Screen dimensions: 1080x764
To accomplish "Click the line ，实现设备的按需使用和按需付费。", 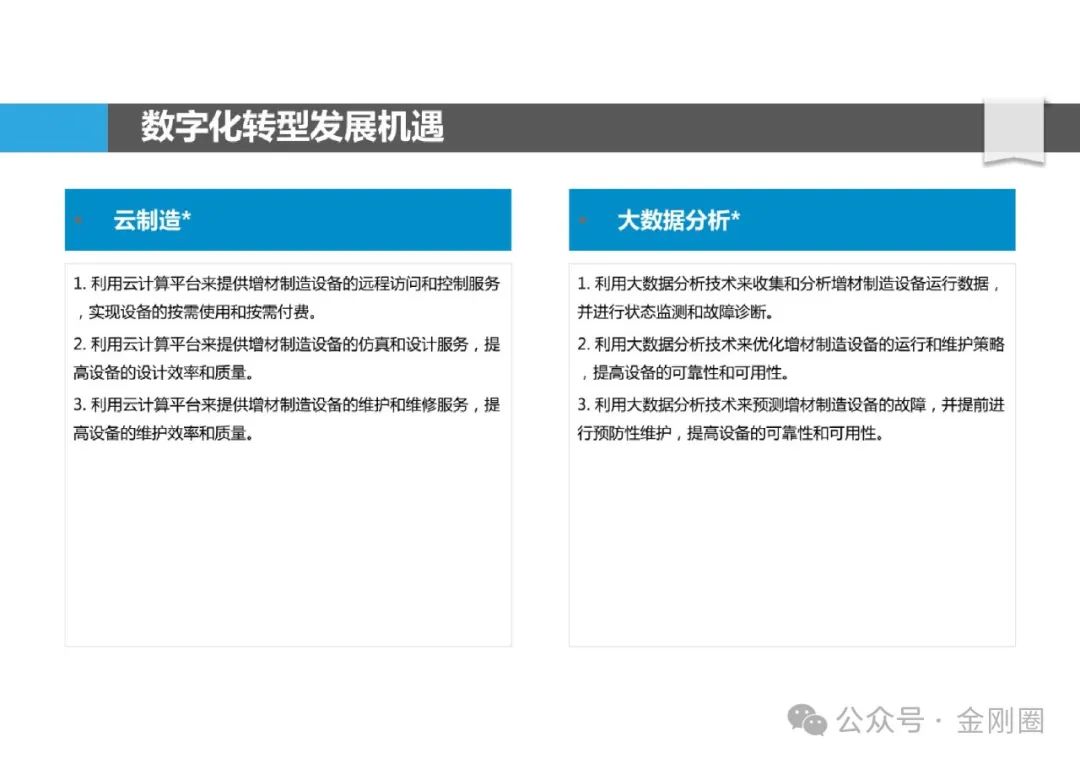I will point(196,312).
